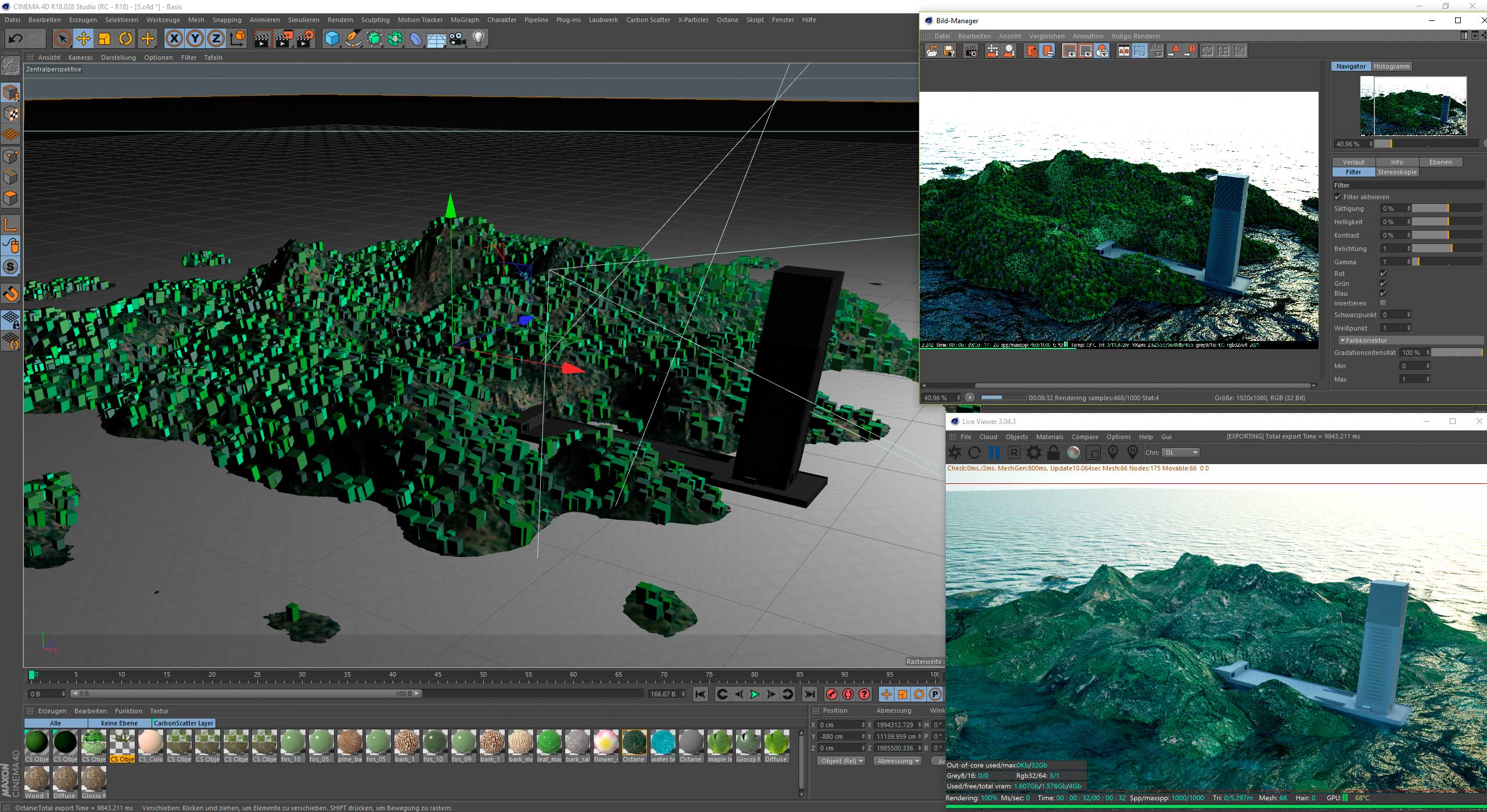
Task: Click the light bulb object icon
Action: 478,39
